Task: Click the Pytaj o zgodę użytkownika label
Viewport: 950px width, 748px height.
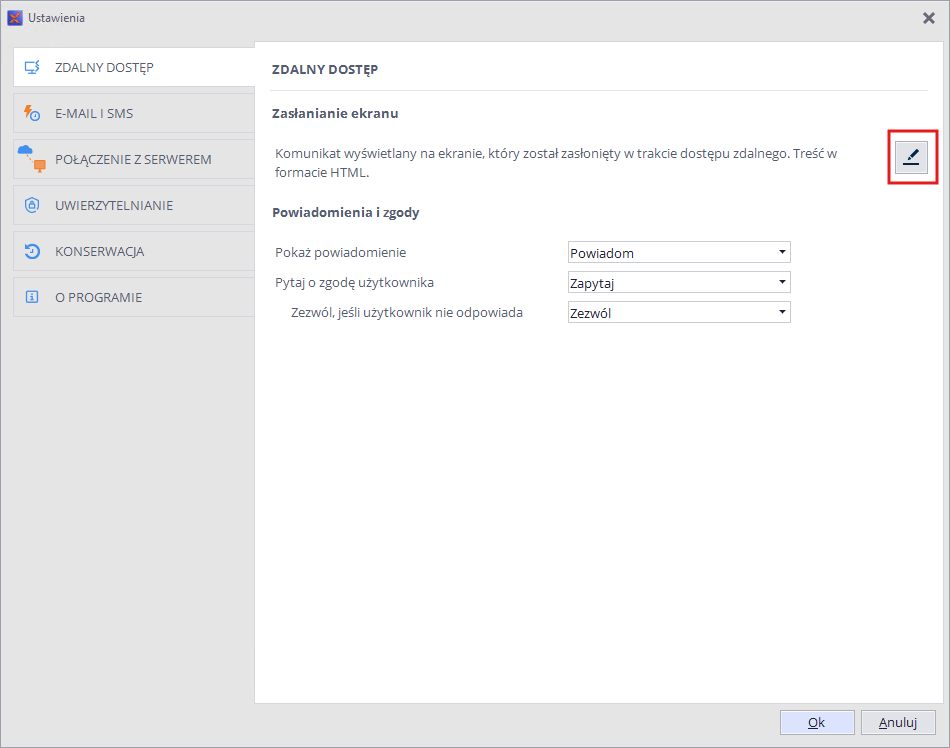Action: point(354,283)
